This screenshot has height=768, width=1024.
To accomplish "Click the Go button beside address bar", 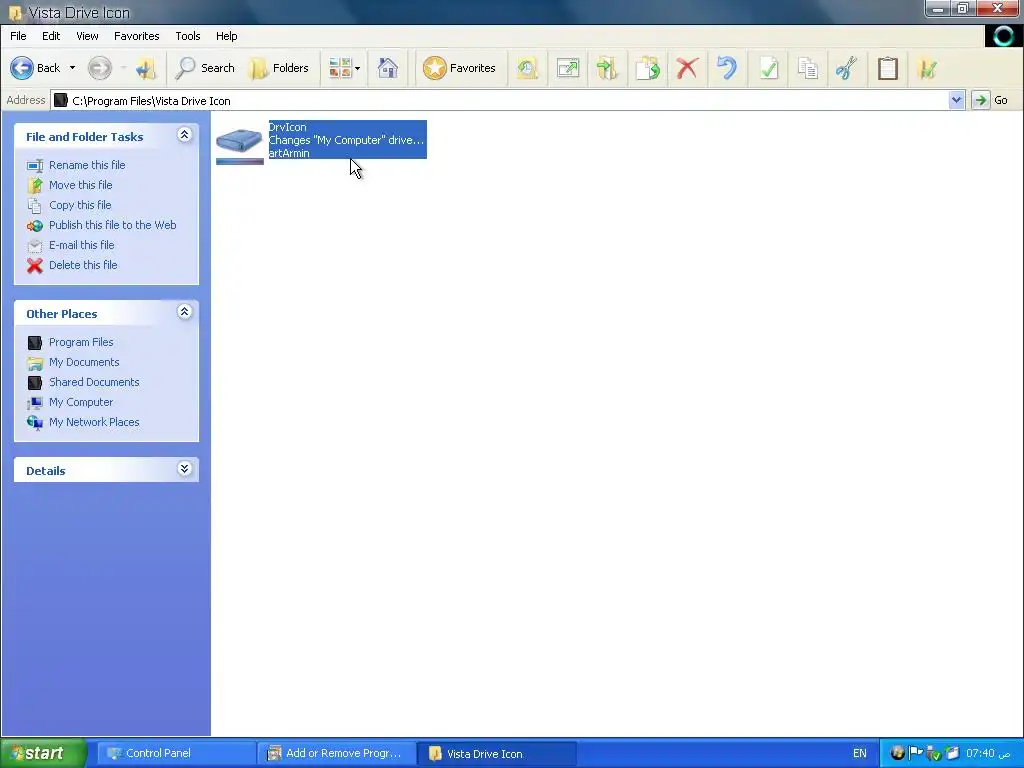I will pyautogui.click(x=991, y=101).
